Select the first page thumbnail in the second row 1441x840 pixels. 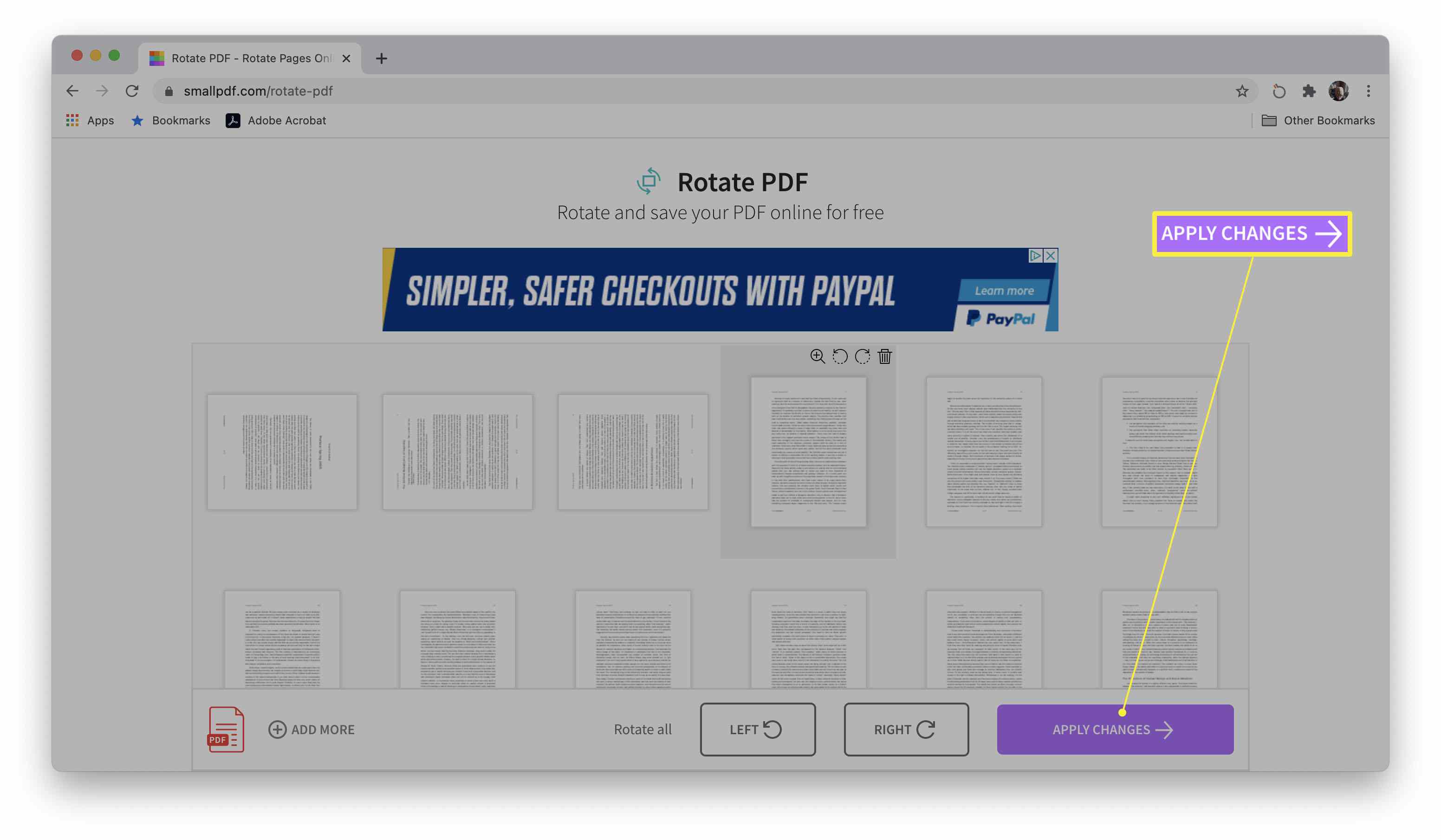[x=282, y=640]
